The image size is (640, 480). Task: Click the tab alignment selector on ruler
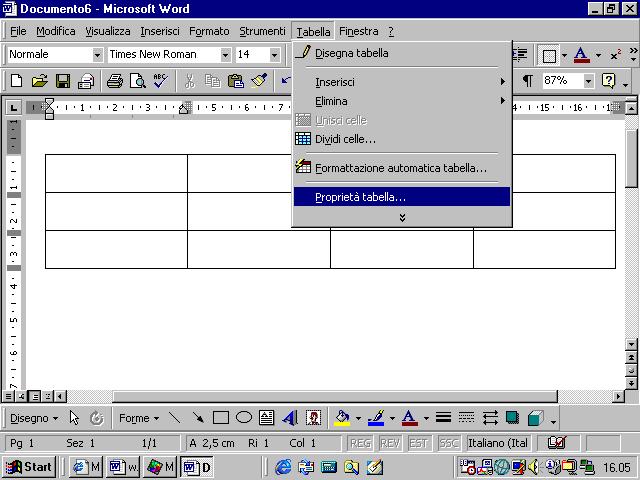13,108
